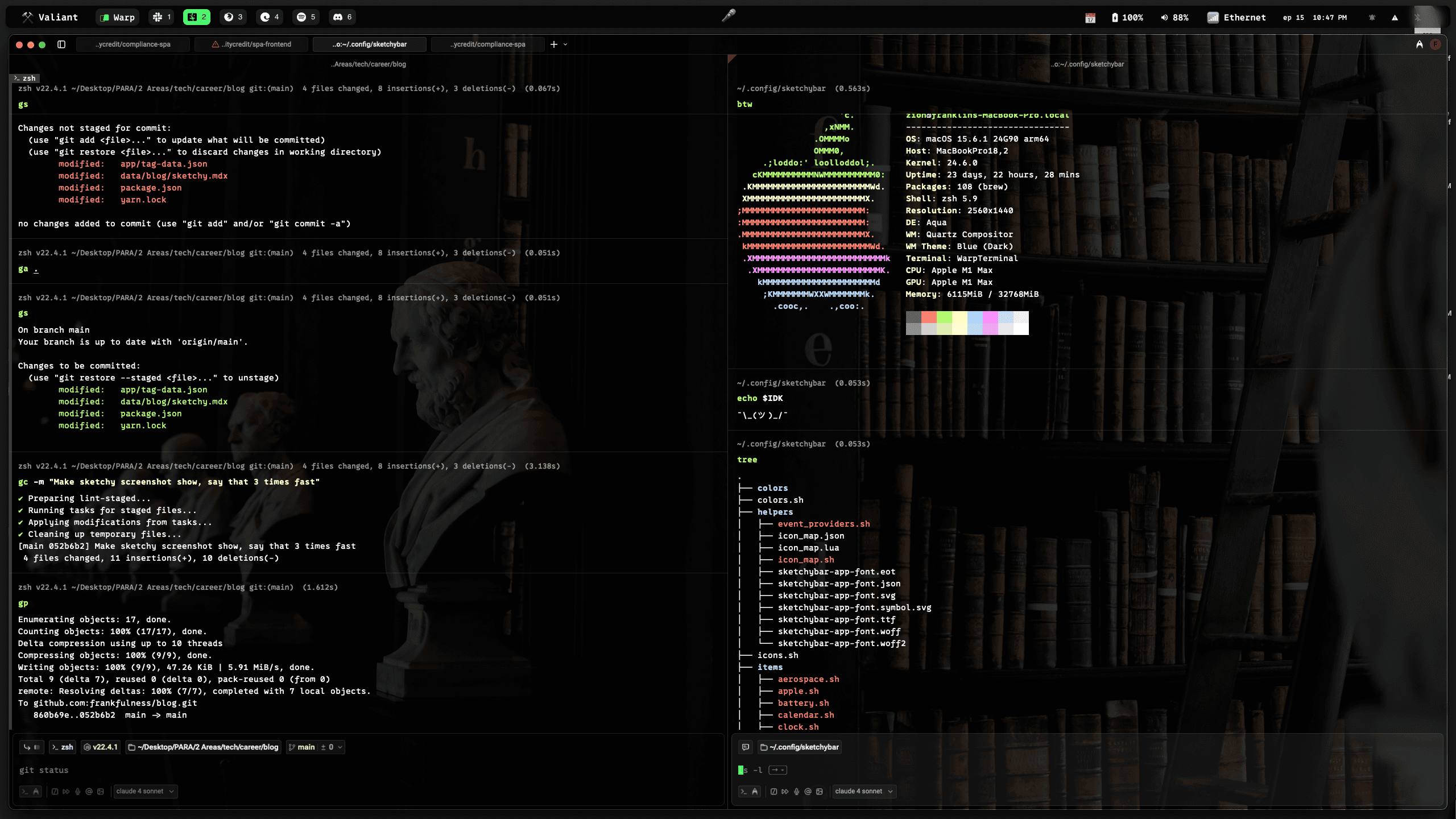Click attach image icon in right pane toolbar
This screenshot has width=1456, height=819.
(820, 791)
